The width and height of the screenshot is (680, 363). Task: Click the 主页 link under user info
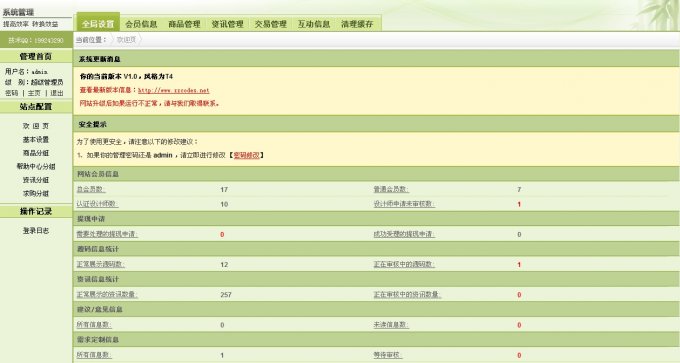(x=34, y=93)
